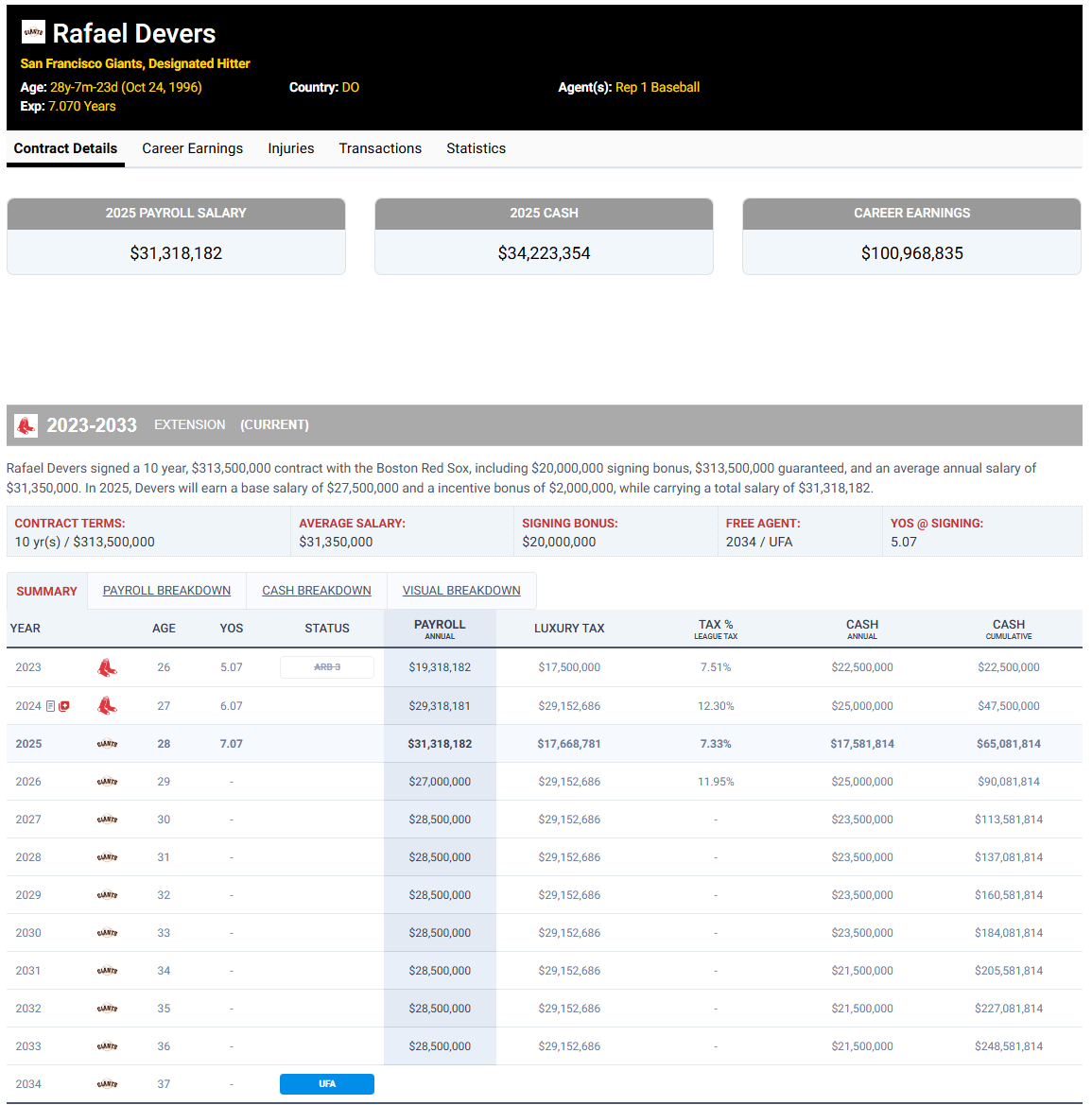Open the Transactions tab

click(x=380, y=148)
